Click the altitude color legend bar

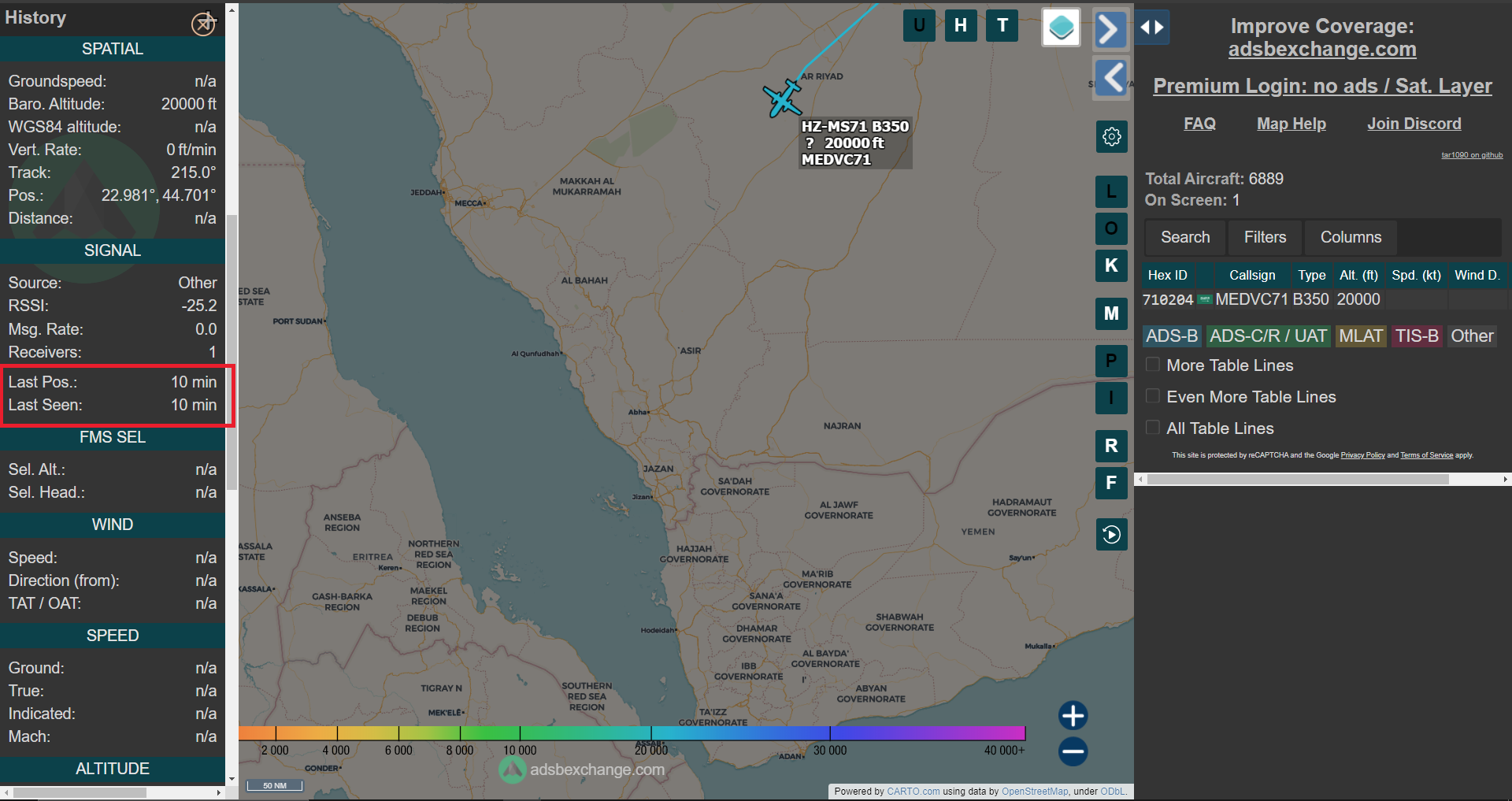pyautogui.click(x=632, y=732)
